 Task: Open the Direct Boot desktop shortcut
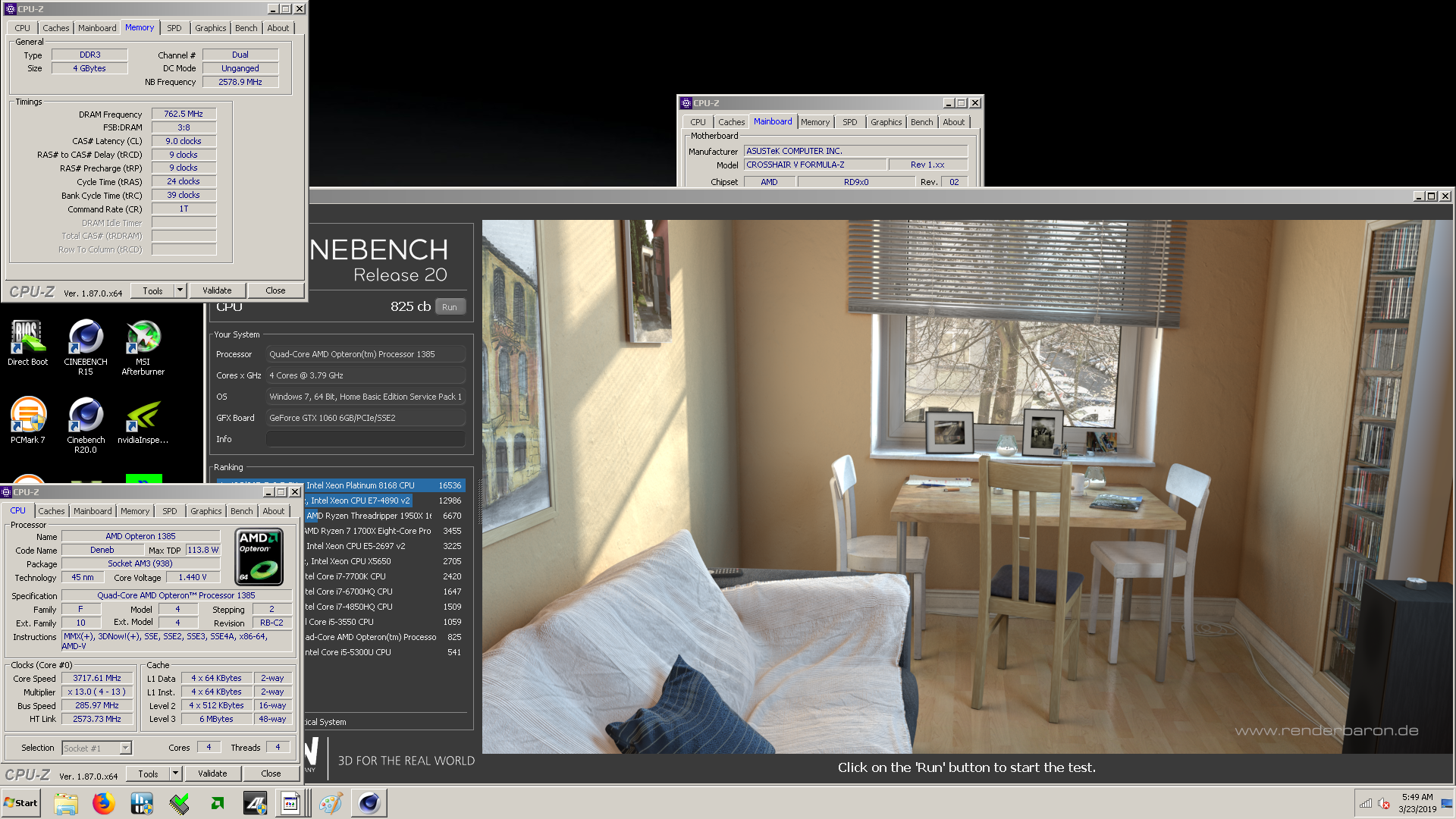tap(28, 344)
